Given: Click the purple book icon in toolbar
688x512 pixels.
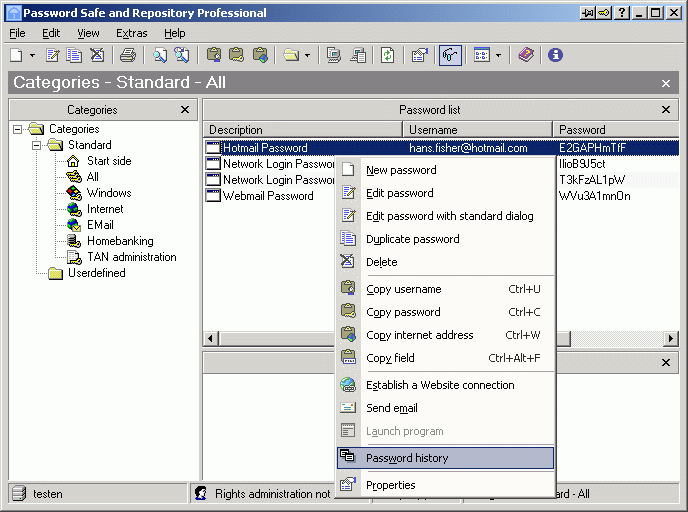Looking at the screenshot, I should coord(526,55).
